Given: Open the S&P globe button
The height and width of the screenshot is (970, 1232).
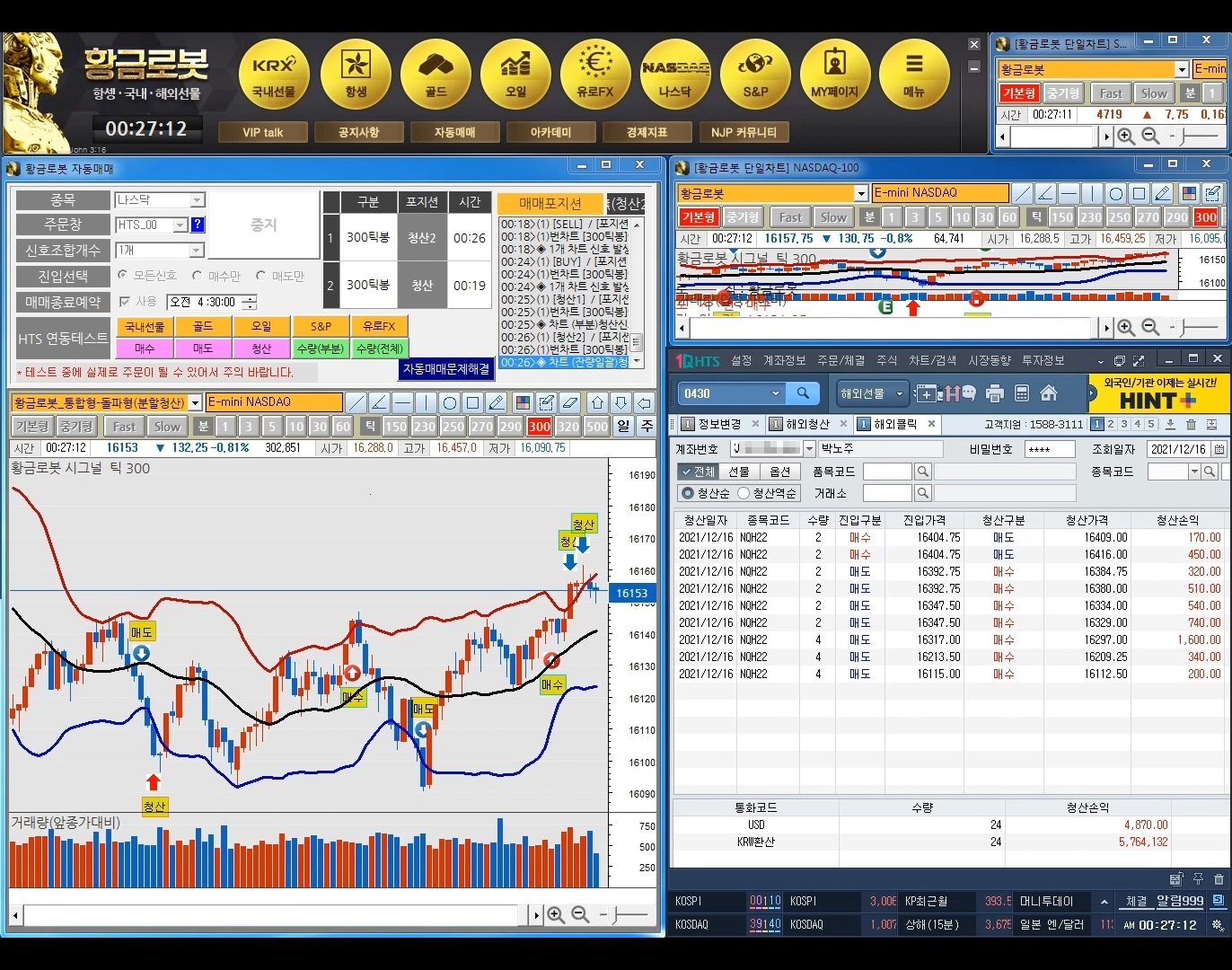Looking at the screenshot, I should coord(755,75).
